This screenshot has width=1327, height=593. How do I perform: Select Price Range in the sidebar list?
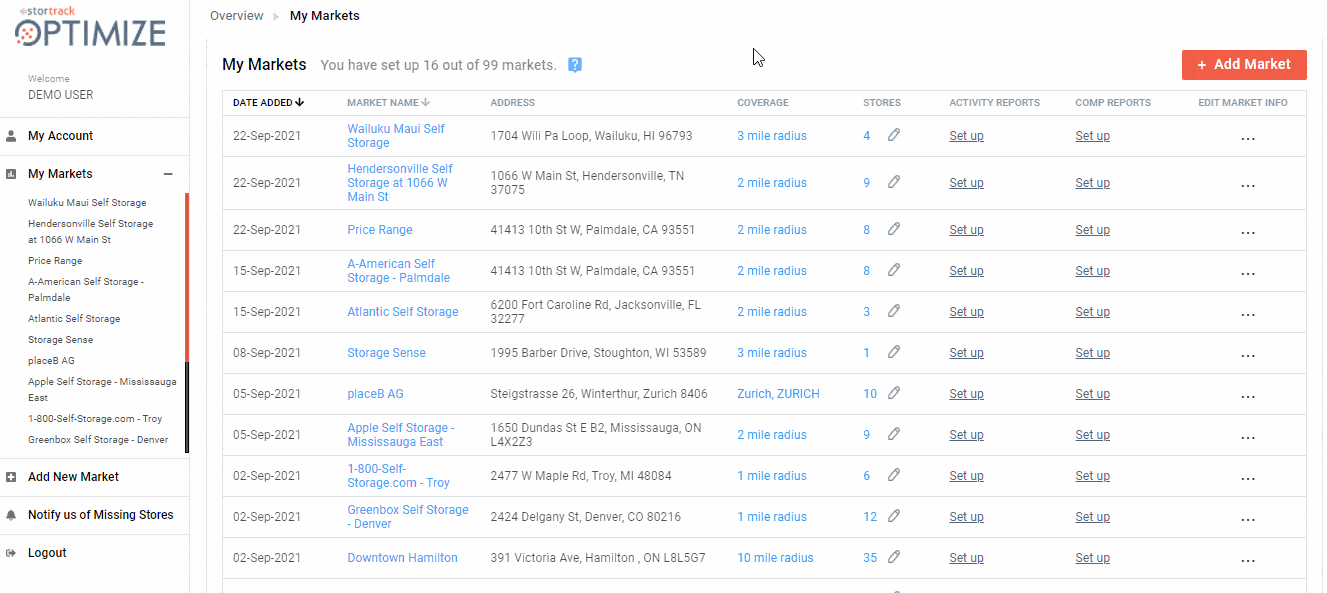[x=55, y=261]
